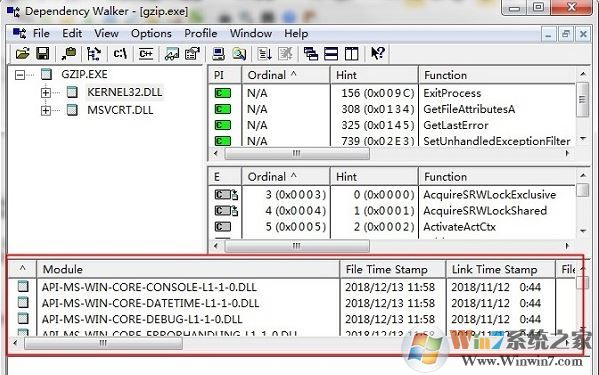Click the imports list horizontal scrollbar thumb
This screenshot has height=375, width=599.
coord(297,154)
